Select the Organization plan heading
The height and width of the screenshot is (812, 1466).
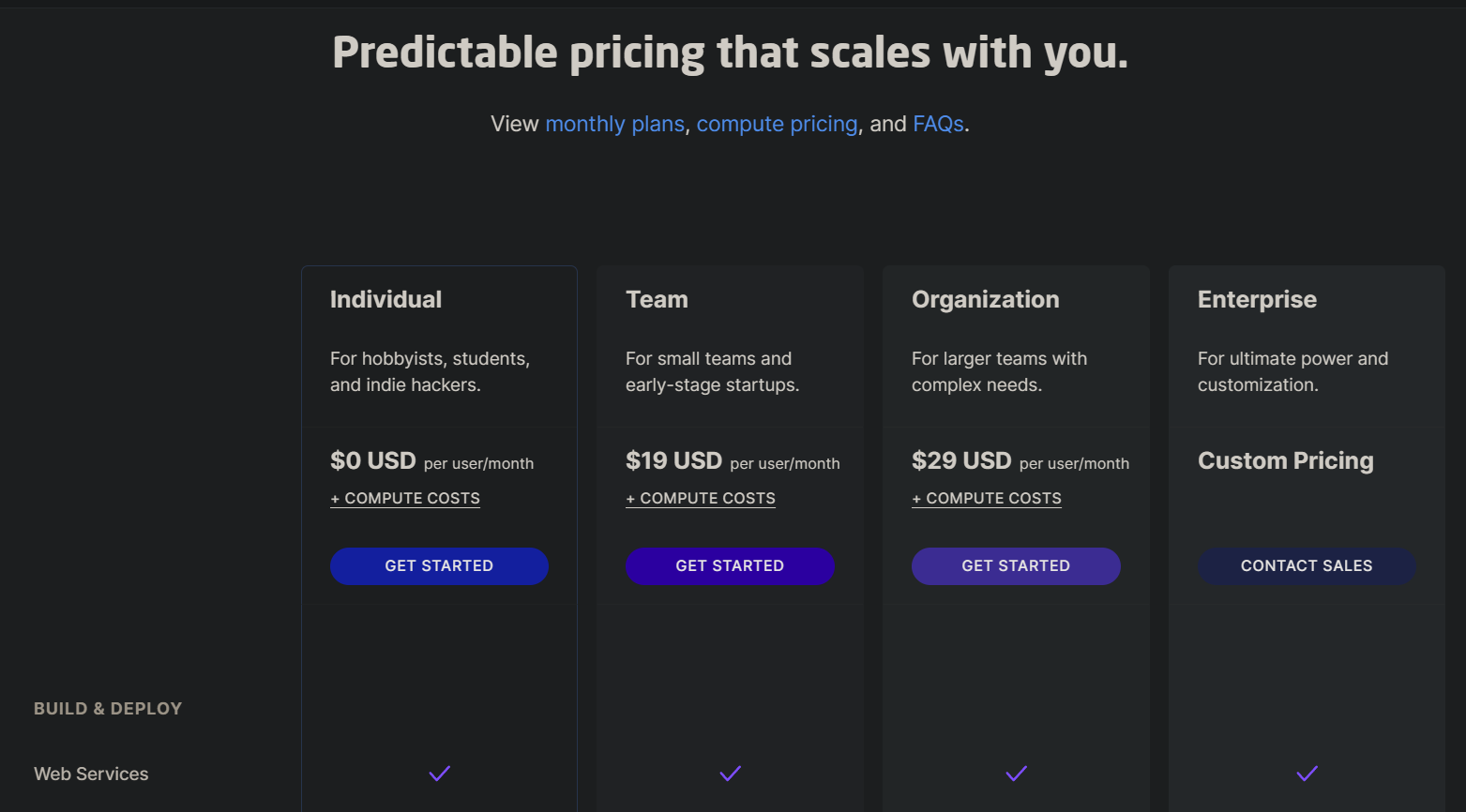[985, 300]
